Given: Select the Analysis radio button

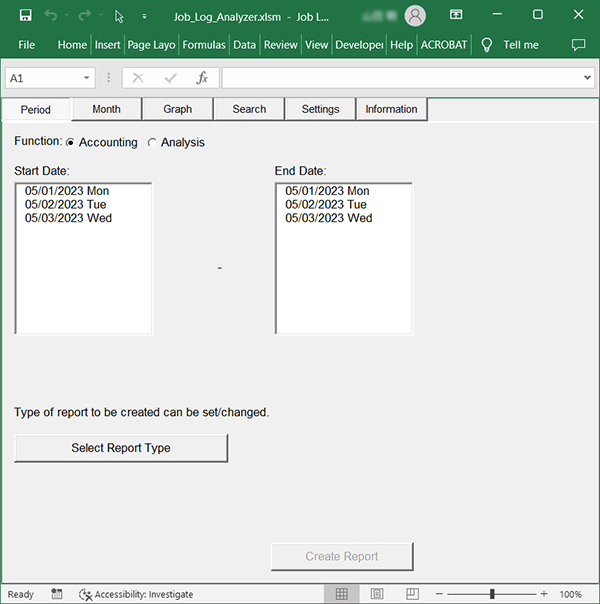Looking at the screenshot, I should click(x=152, y=143).
